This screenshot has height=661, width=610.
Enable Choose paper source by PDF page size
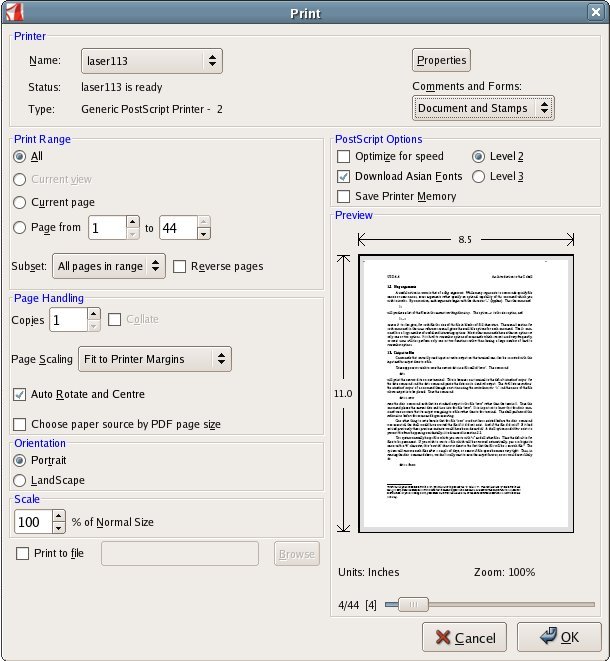(19, 424)
